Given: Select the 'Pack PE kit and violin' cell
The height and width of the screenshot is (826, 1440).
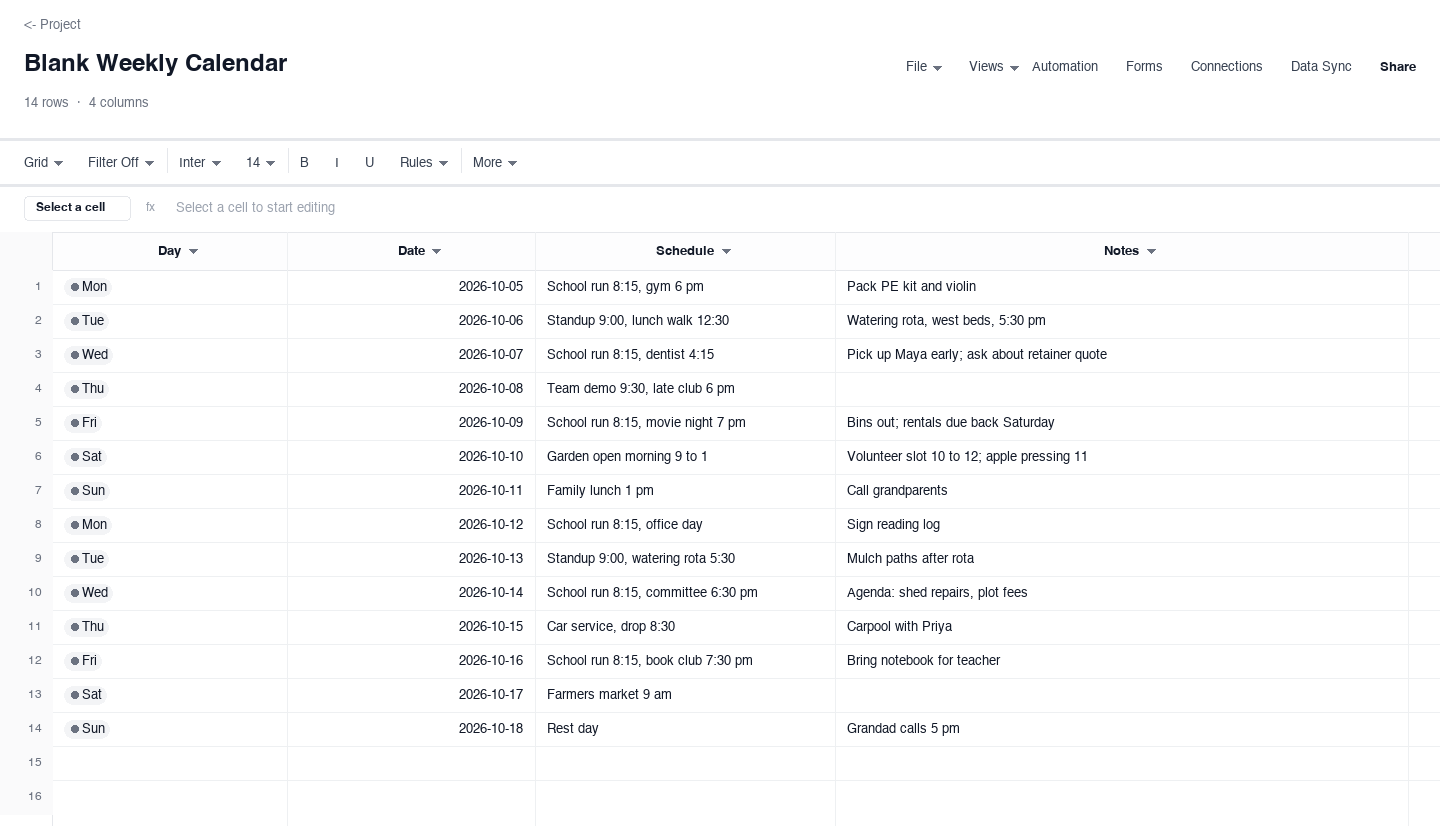Looking at the screenshot, I should [1121, 287].
